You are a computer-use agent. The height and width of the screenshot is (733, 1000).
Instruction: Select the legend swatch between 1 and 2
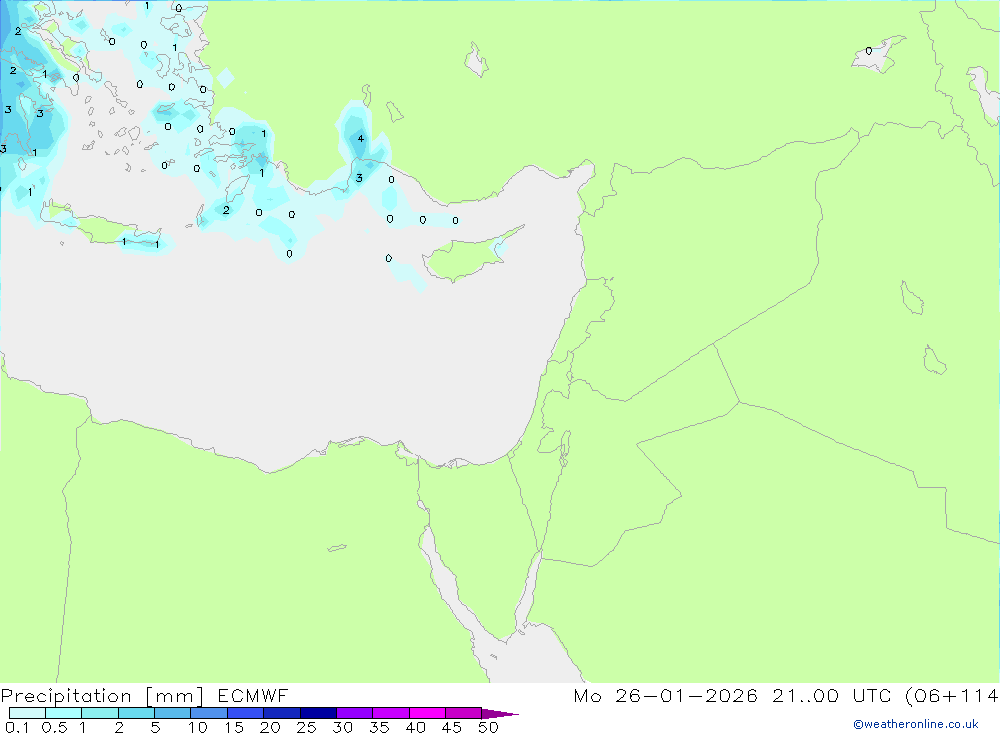point(99,713)
